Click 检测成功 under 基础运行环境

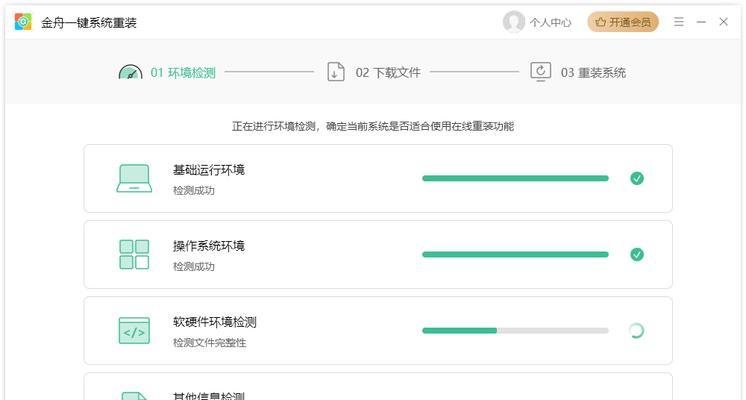pyautogui.click(x=194, y=191)
